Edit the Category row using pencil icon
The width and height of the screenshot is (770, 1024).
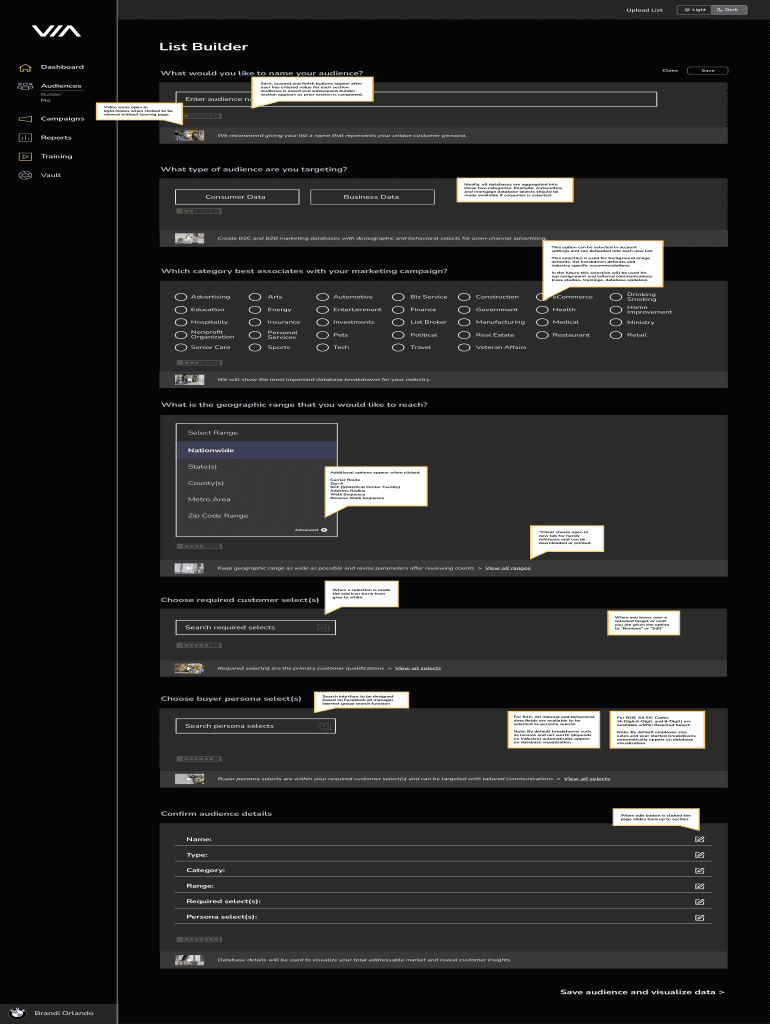tap(699, 870)
